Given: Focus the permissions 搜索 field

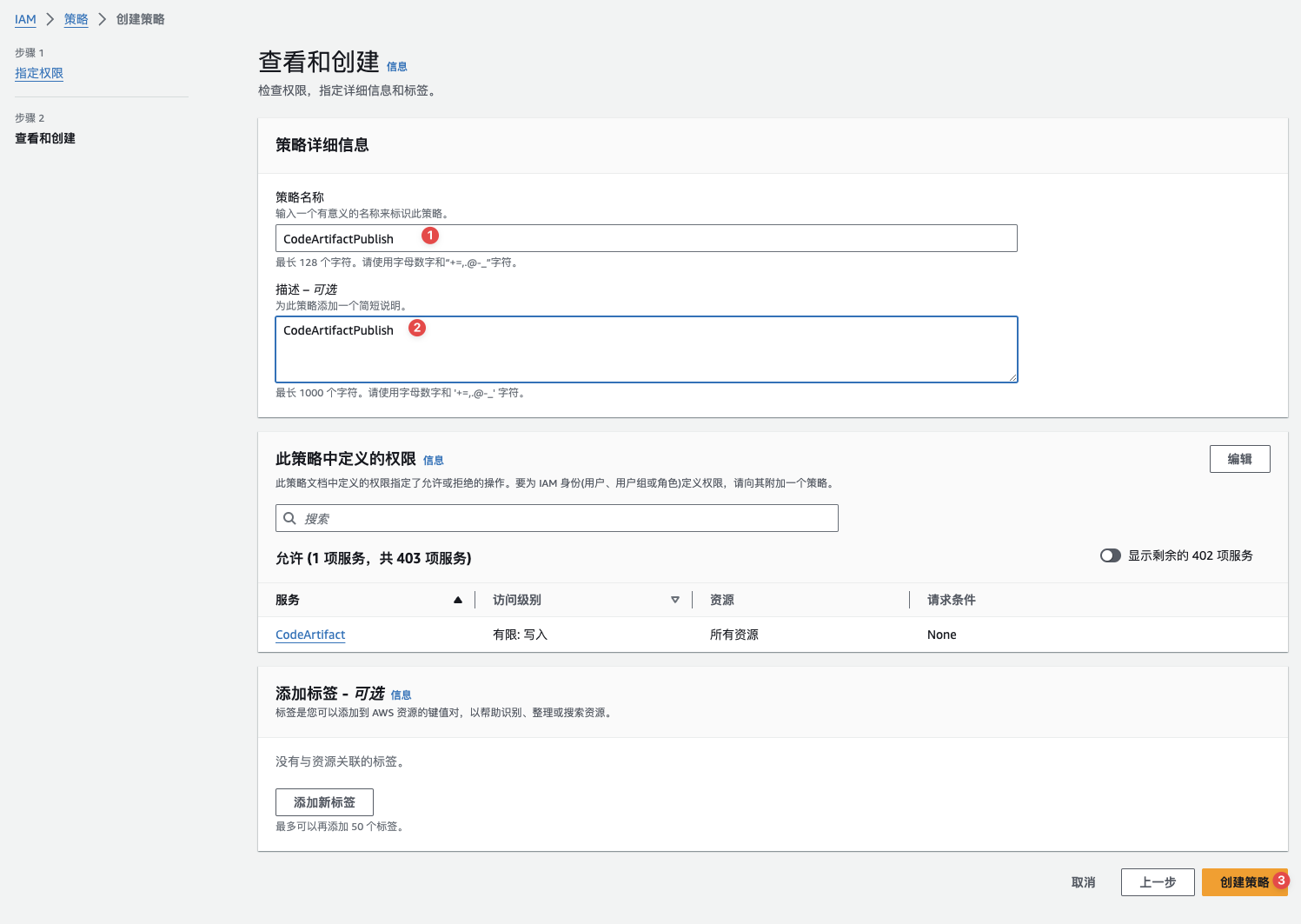Looking at the screenshot, I should (556, 518).
